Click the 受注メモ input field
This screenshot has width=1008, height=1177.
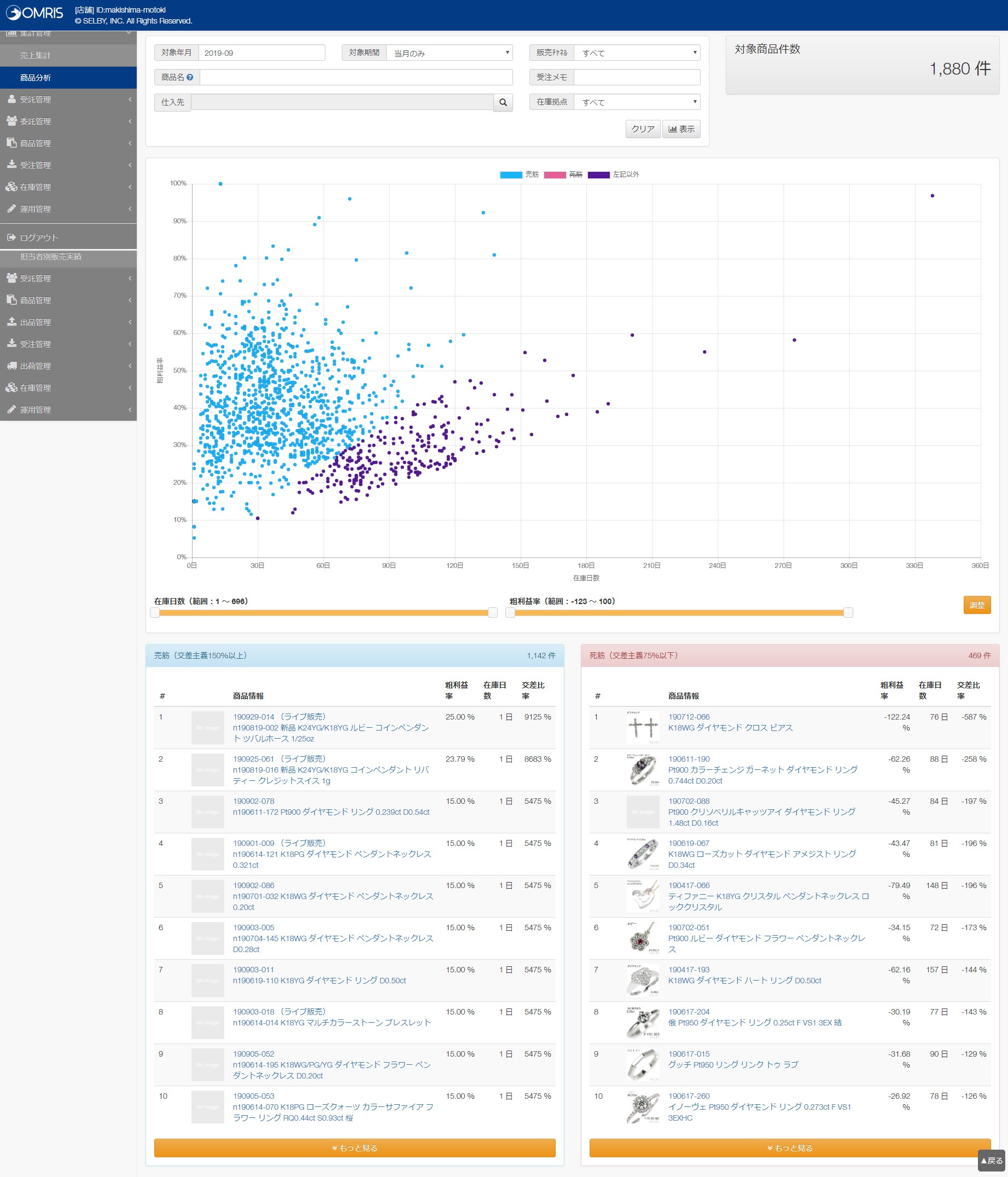click(x=637, y=77)
